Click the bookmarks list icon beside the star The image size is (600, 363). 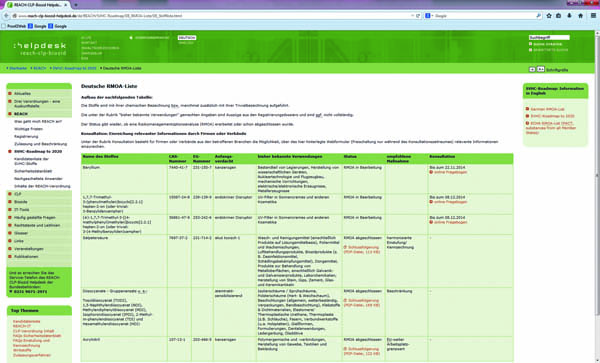pos(559,16)
